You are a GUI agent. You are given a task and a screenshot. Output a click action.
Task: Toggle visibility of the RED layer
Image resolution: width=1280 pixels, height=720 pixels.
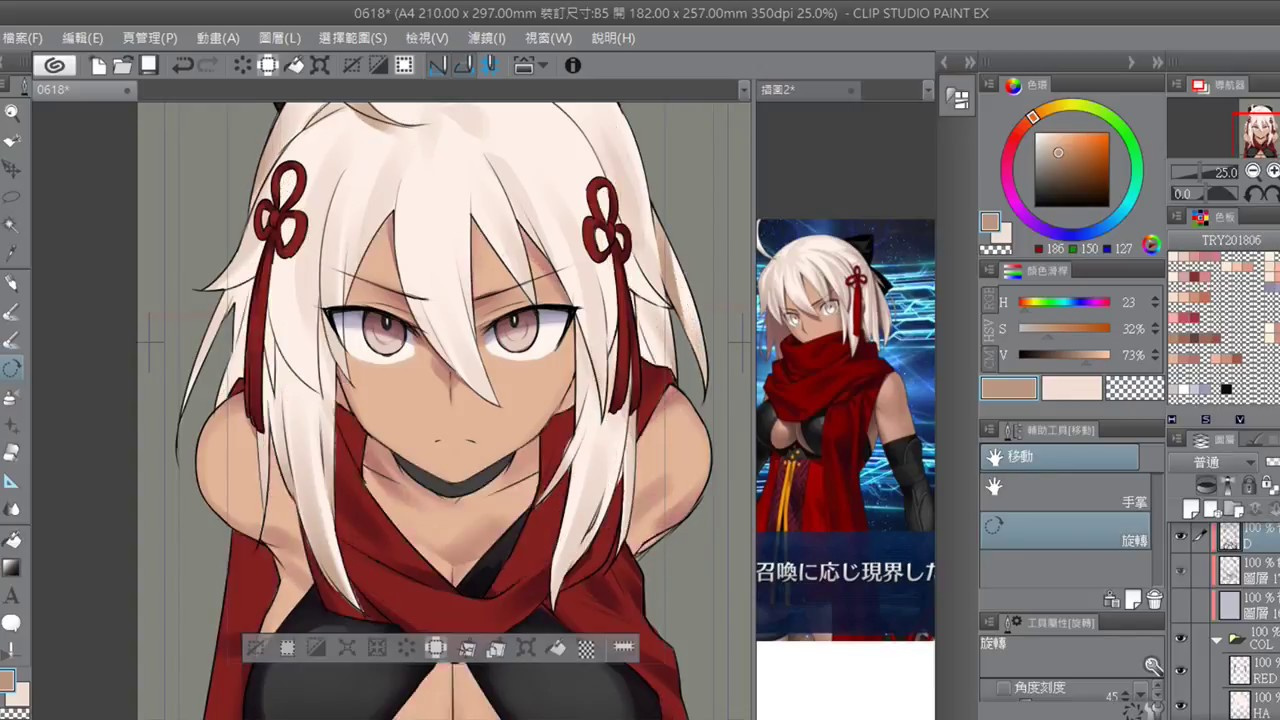coord(1181,670)
